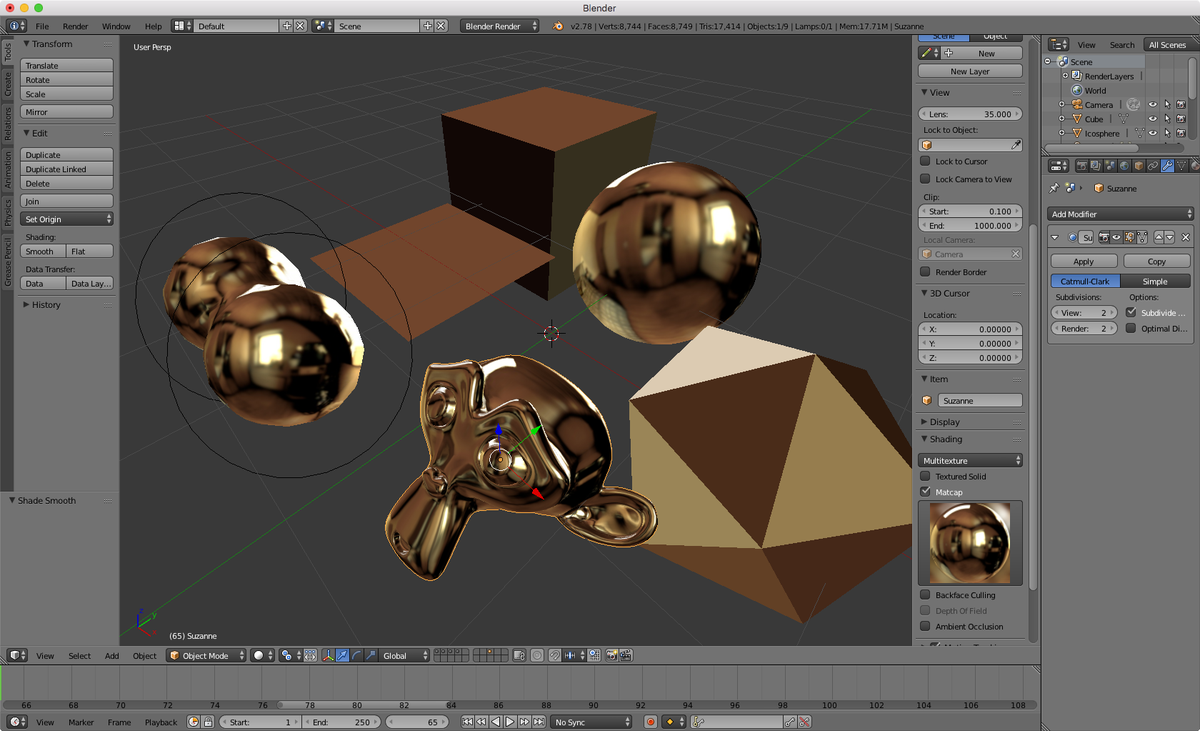Viewport: 1200px width, 731px height.
Task: Open the Object Mode dropdown
Action: tap(206, 656)
